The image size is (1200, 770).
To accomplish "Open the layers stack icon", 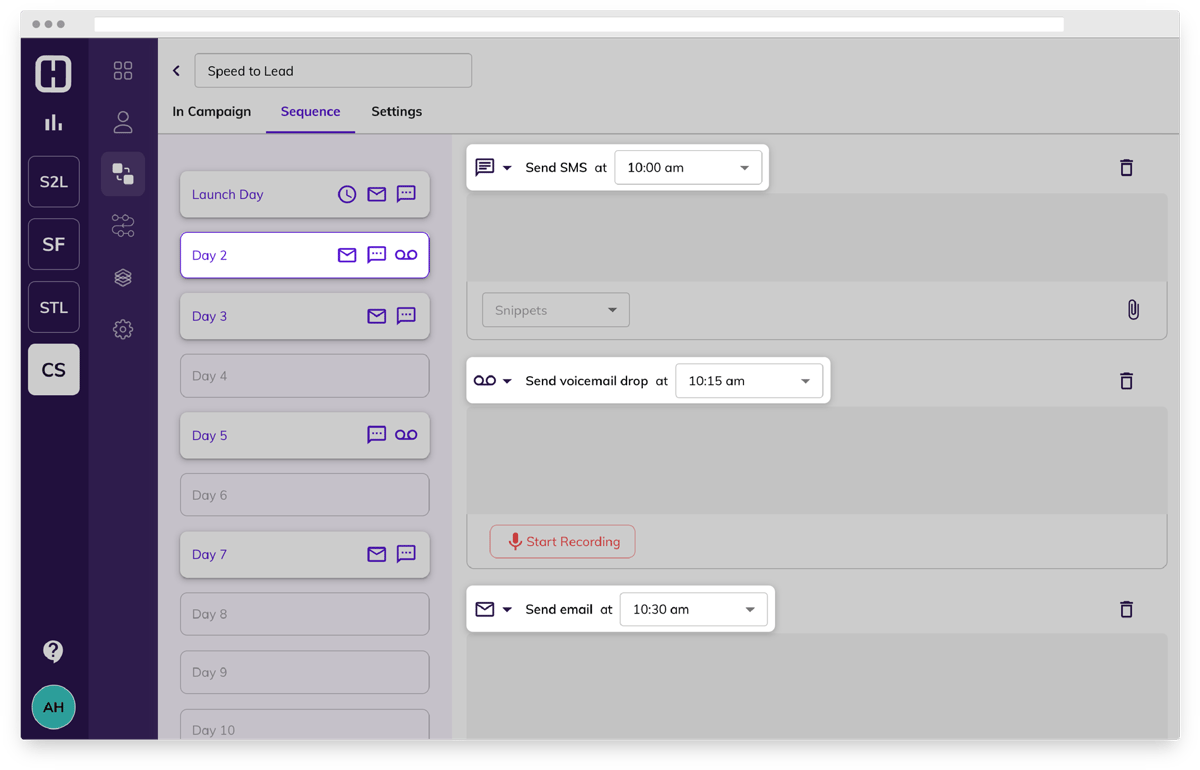I will tap(122, 277).
